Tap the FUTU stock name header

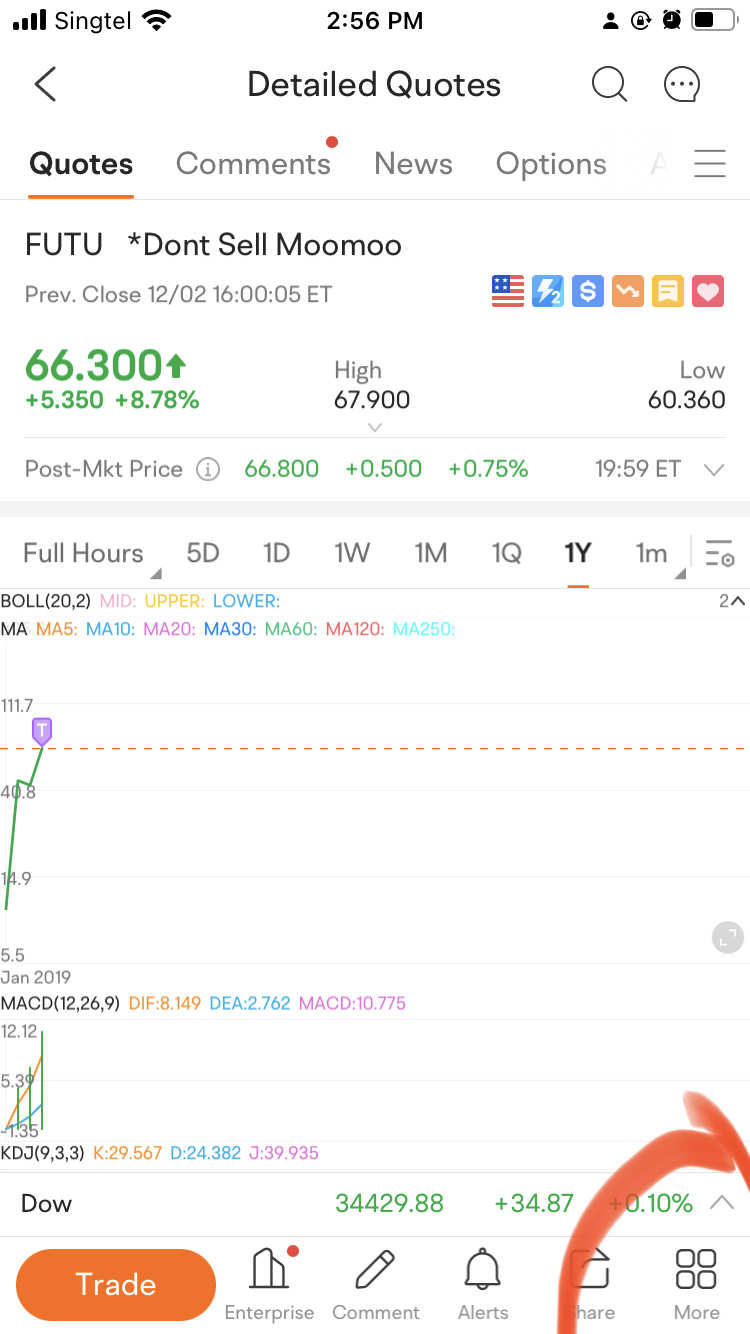click(x=213, y=245)
